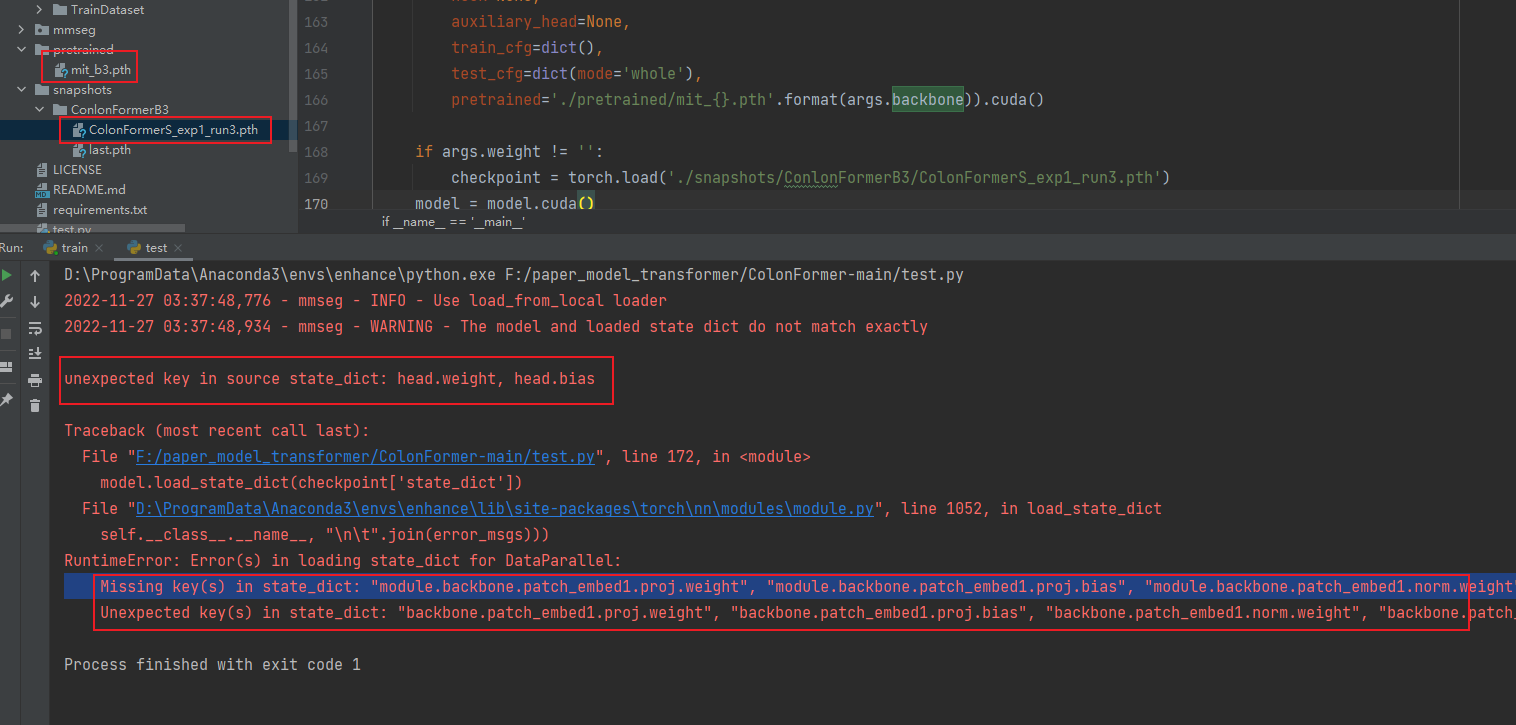Click the gray stop process square
The height and width of the screenshot is (725, 1516).
click(x=6, y=333)
